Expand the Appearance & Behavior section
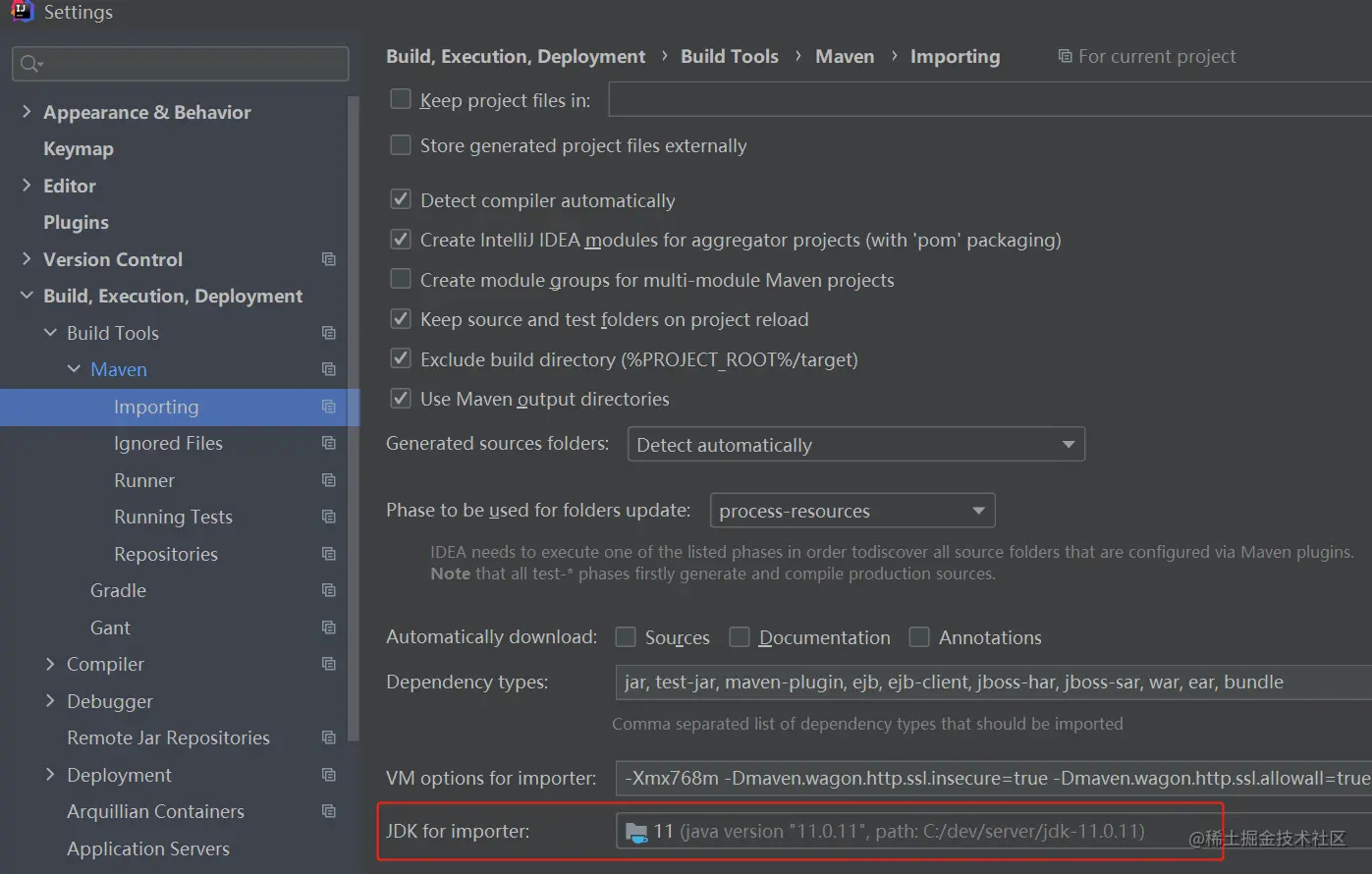 (27, 112)
